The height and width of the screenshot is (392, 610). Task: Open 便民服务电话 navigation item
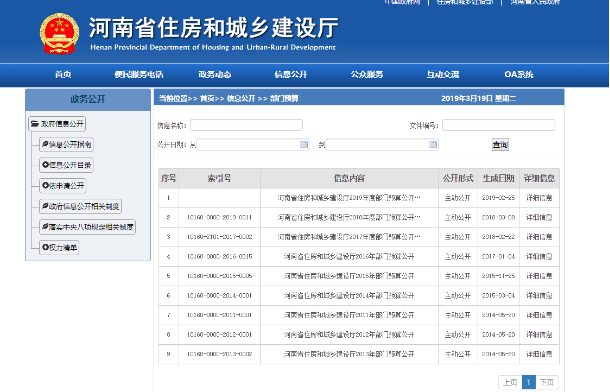coord(139,74)
